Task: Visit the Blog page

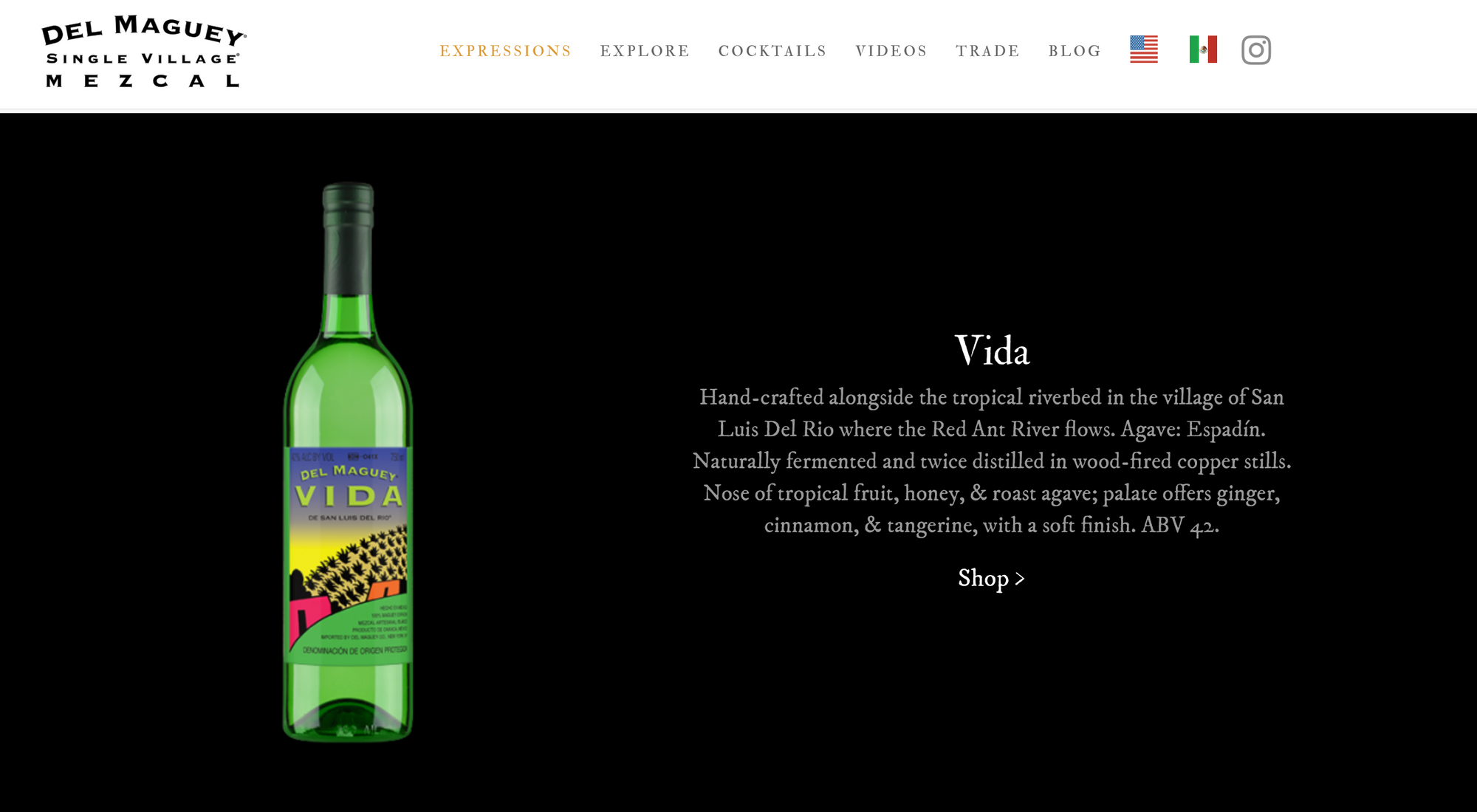Action: click(x=1075, y=51)
